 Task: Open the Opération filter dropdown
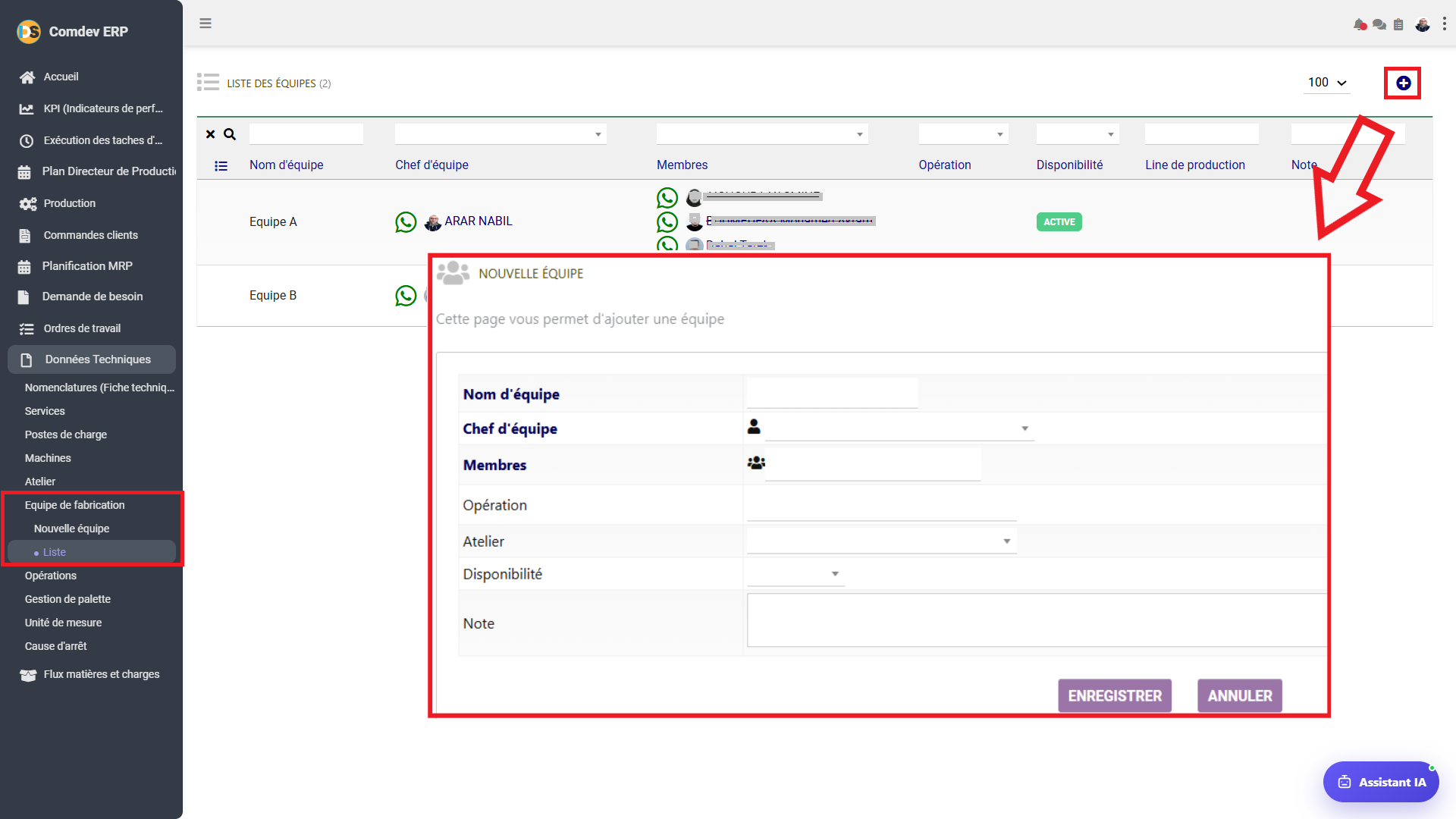(963, 134)
